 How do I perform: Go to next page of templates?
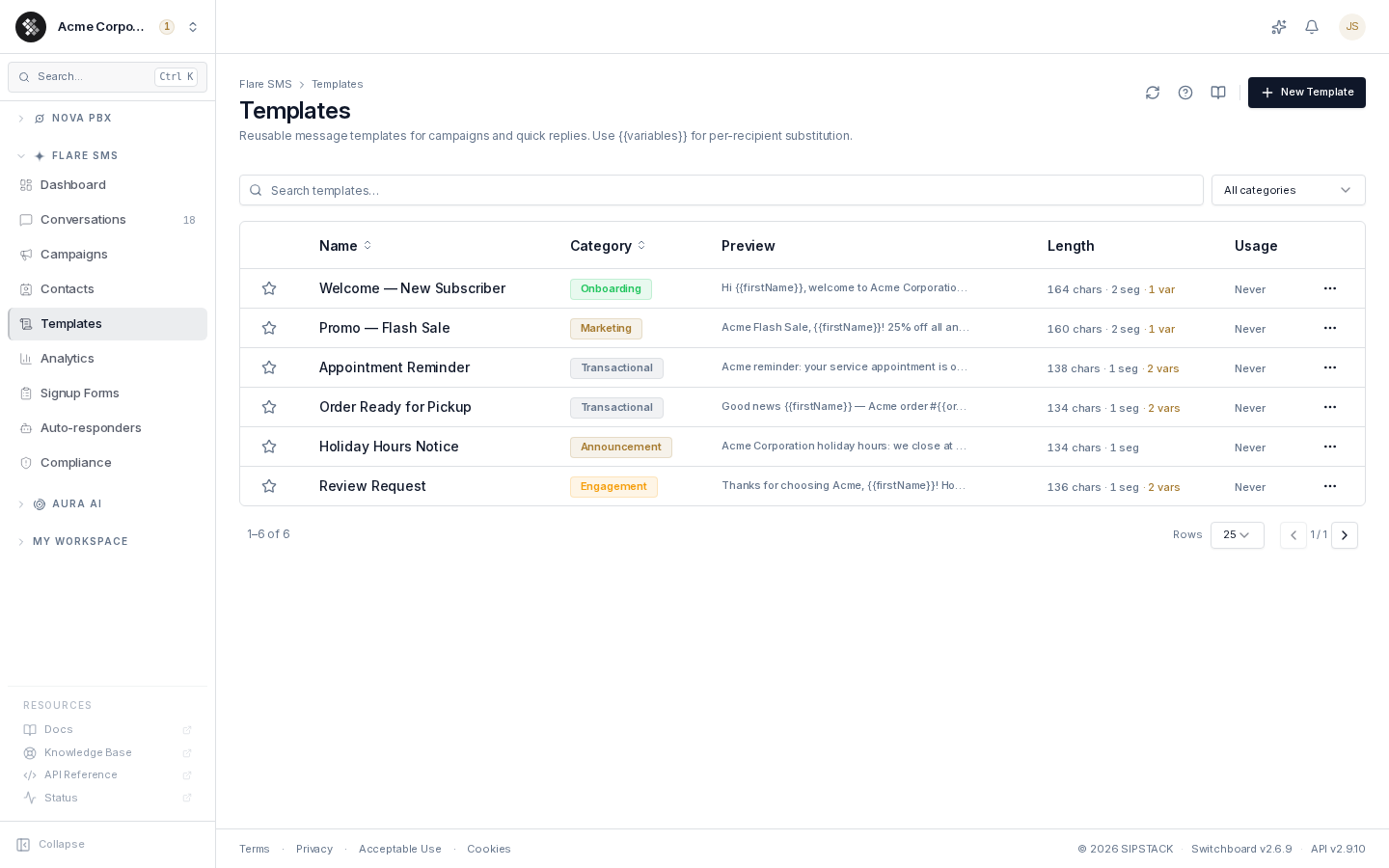tap(1345, 535)
